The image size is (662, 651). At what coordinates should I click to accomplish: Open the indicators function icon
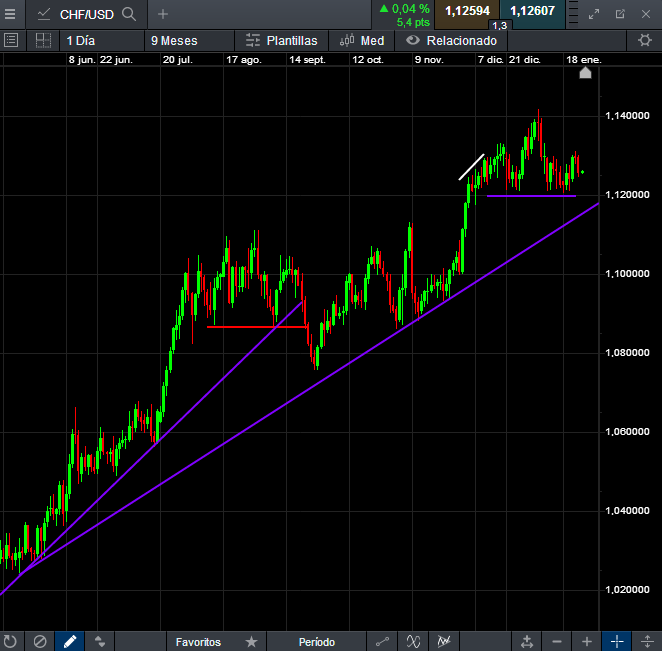click(413, 642)
